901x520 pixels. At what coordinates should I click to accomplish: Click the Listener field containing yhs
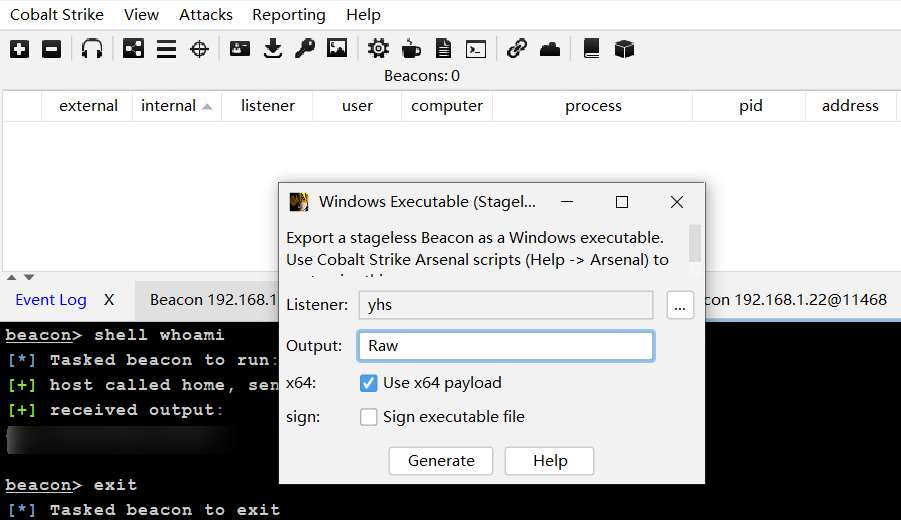pyautogui.click(x=506, y=305)
